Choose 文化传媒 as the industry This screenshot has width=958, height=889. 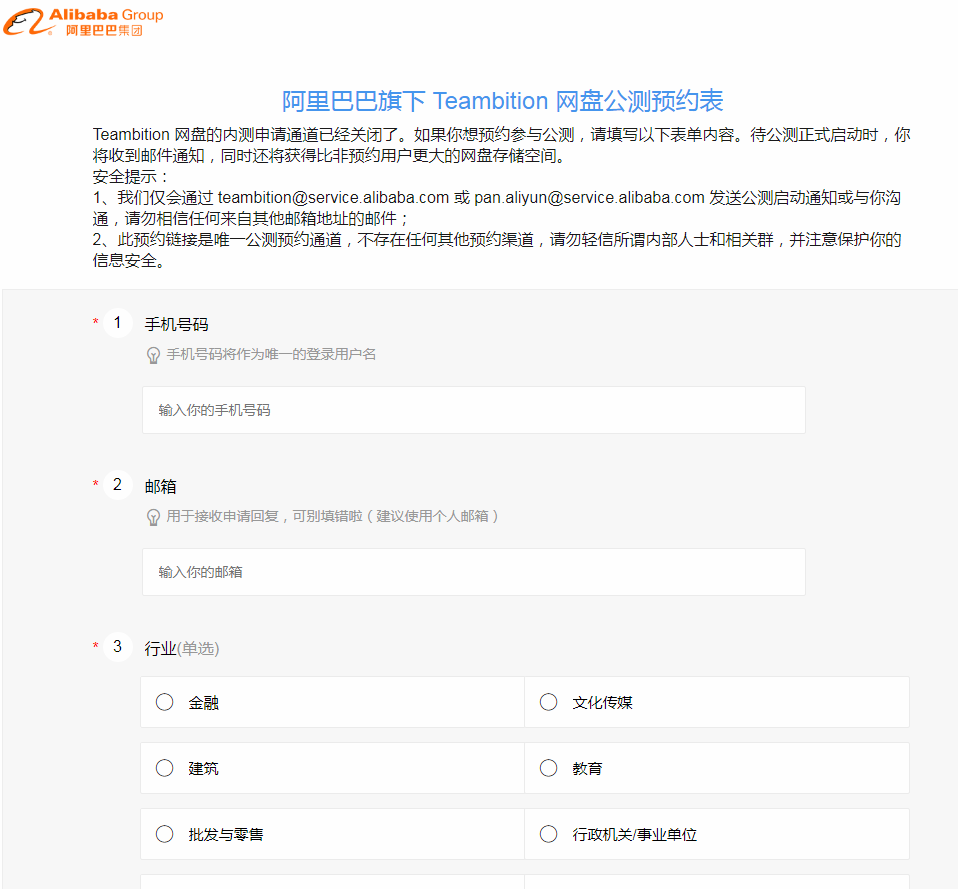coord(548,702)
